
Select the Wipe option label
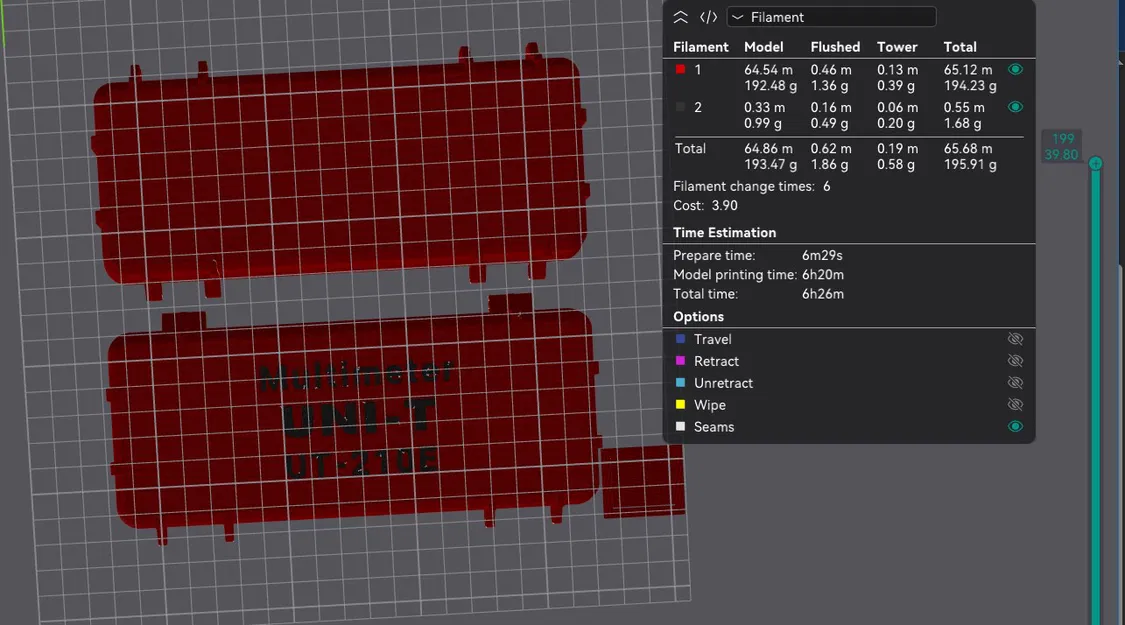click(x=710, y=405)
